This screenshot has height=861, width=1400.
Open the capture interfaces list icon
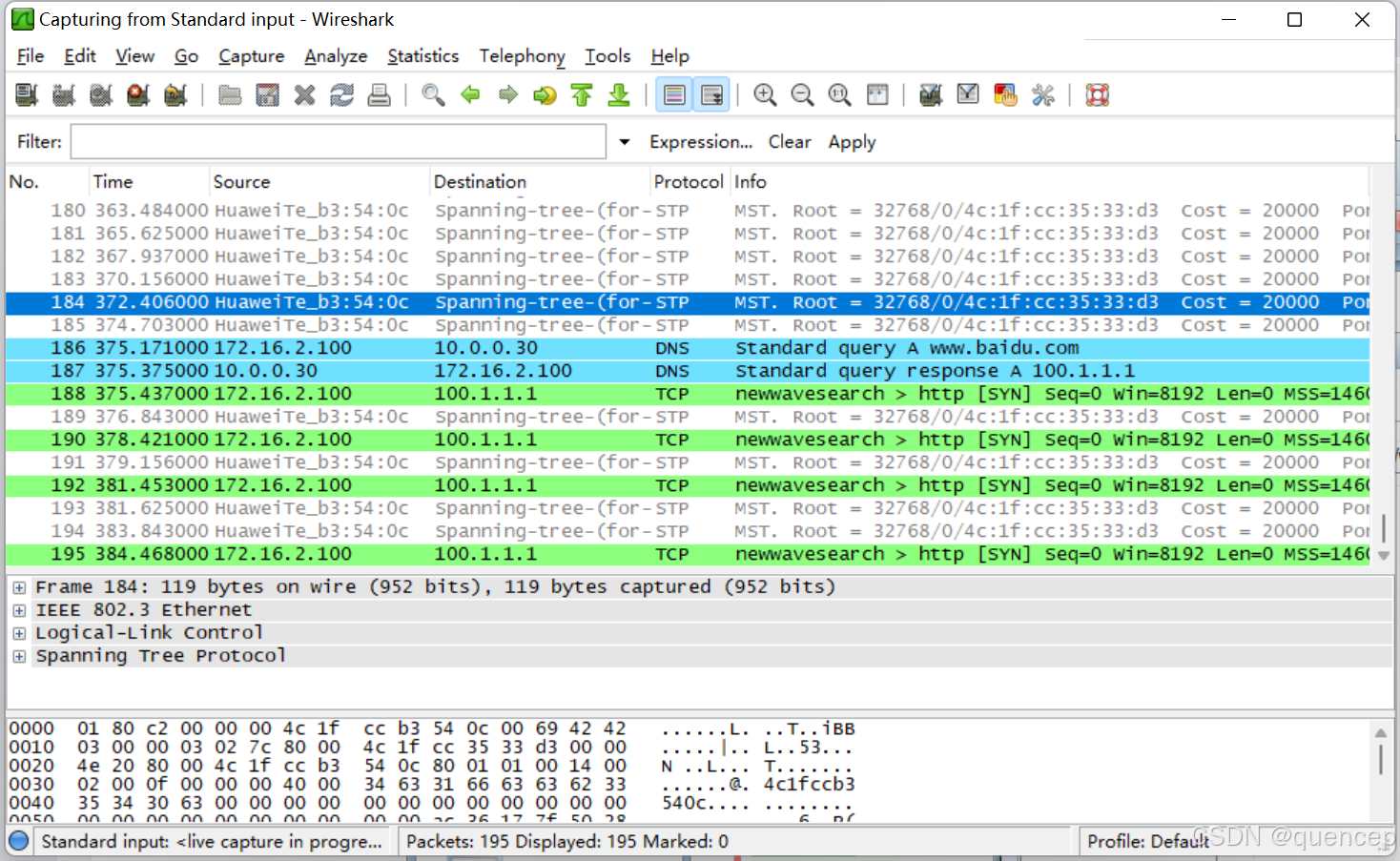coord(27,94)
